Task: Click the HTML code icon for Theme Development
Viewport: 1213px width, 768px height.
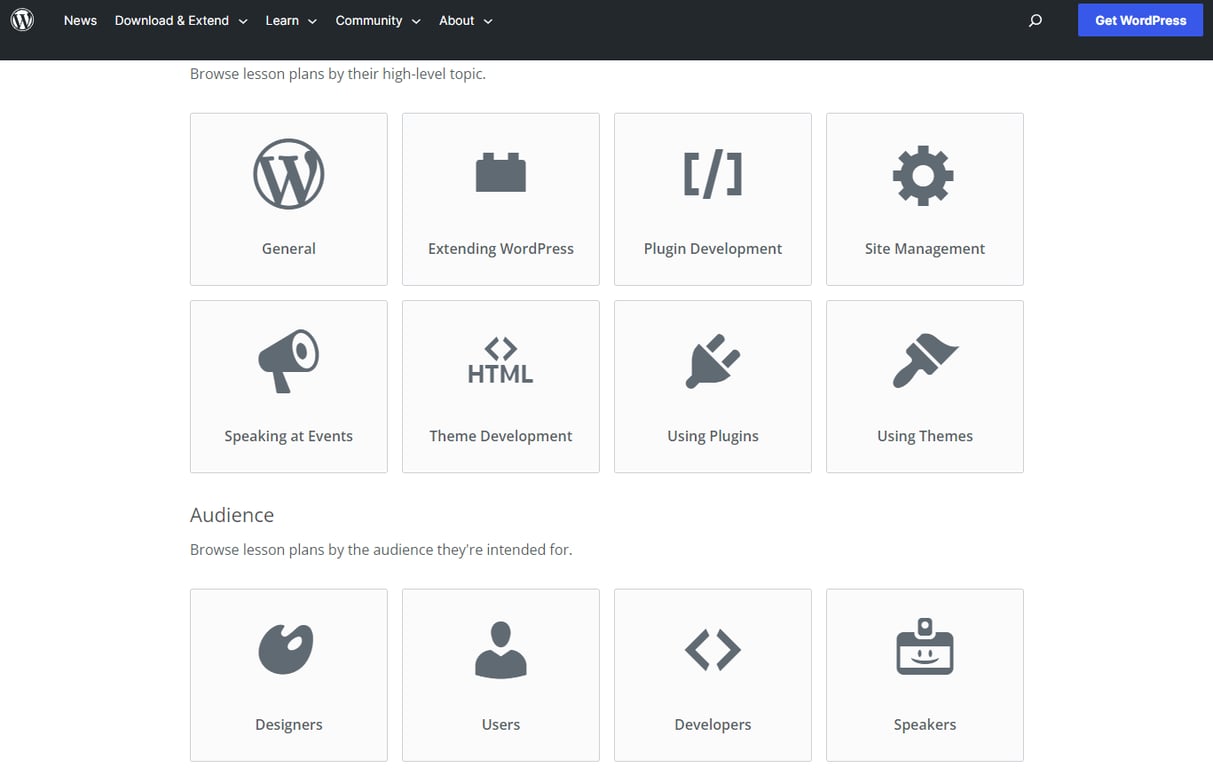Action: 500,360
